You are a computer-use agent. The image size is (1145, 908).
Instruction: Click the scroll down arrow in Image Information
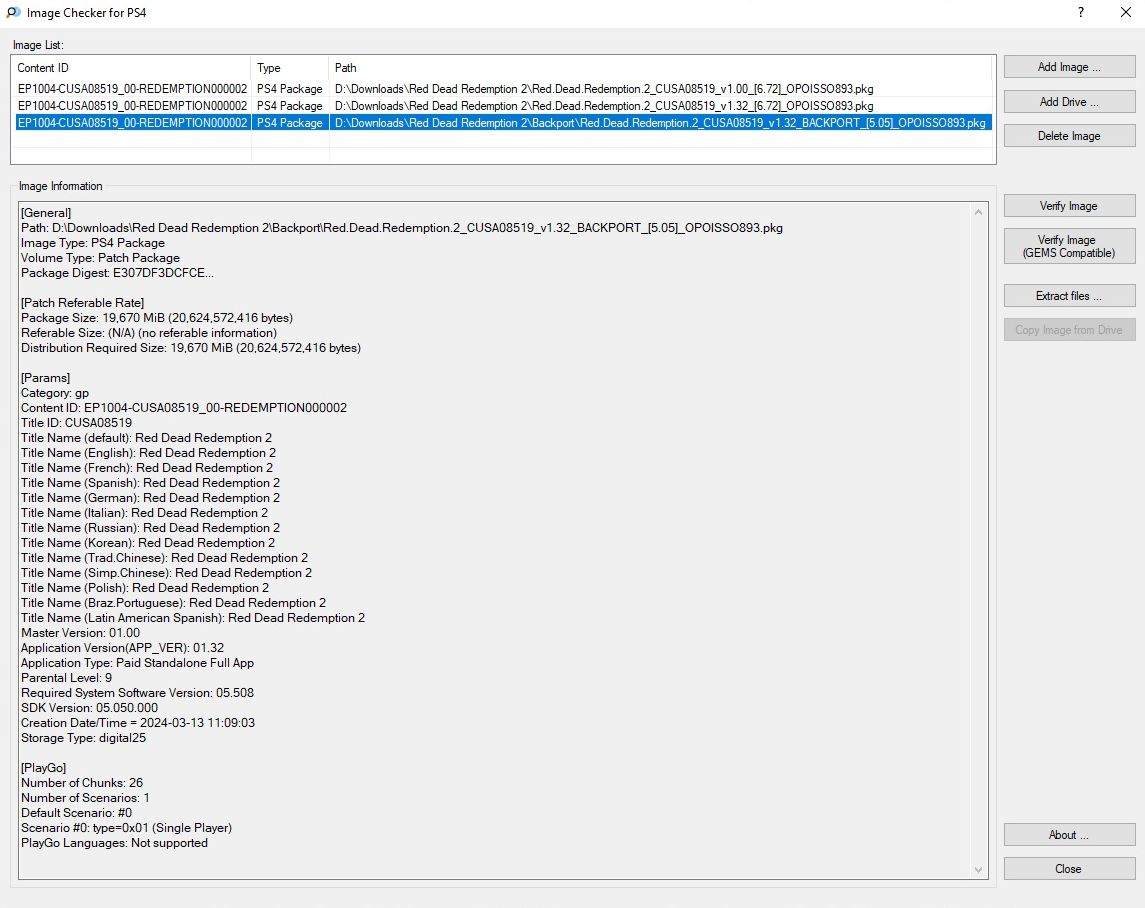point(979,869)
